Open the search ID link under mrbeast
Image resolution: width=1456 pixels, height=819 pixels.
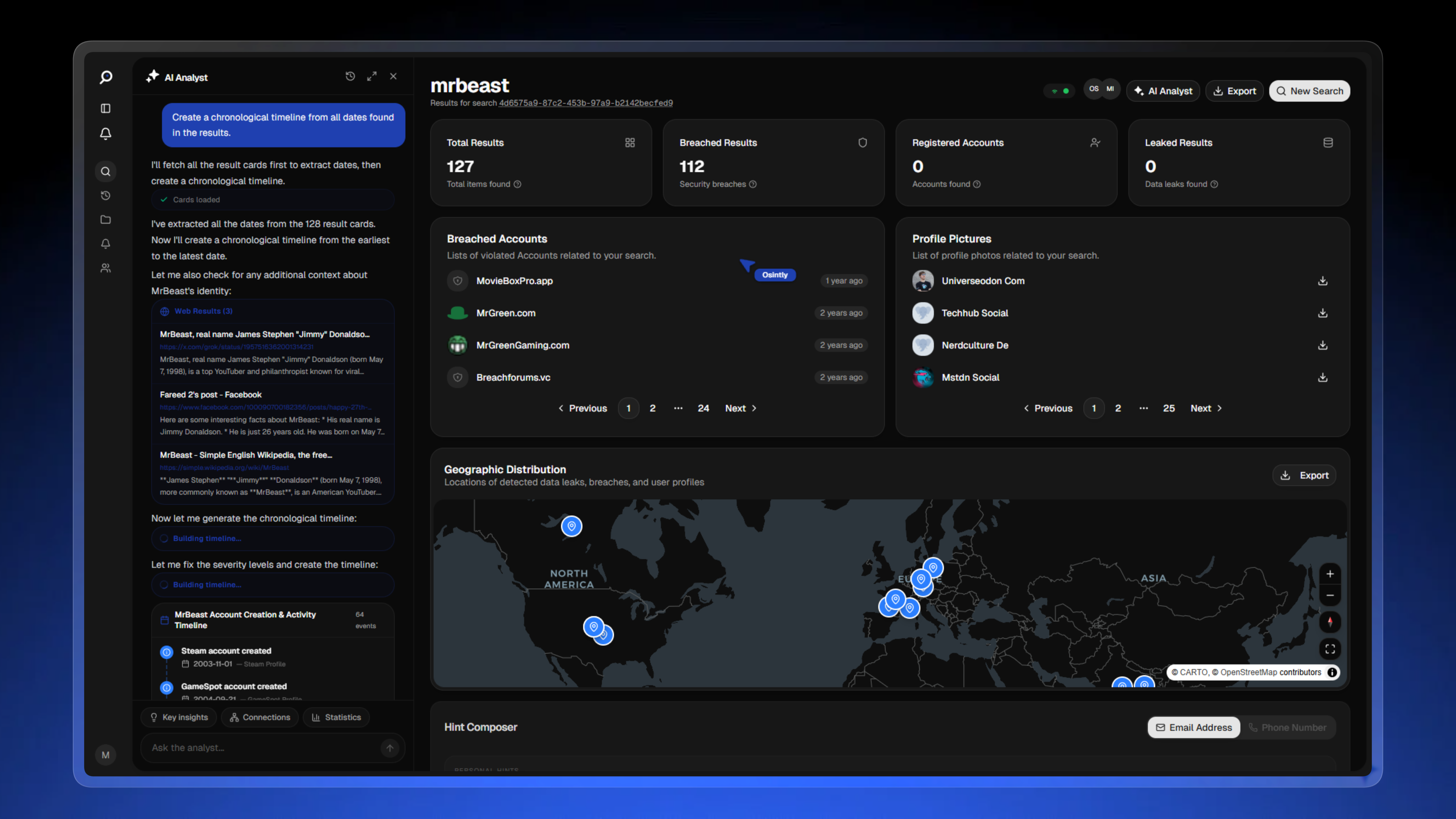(586, 103)
